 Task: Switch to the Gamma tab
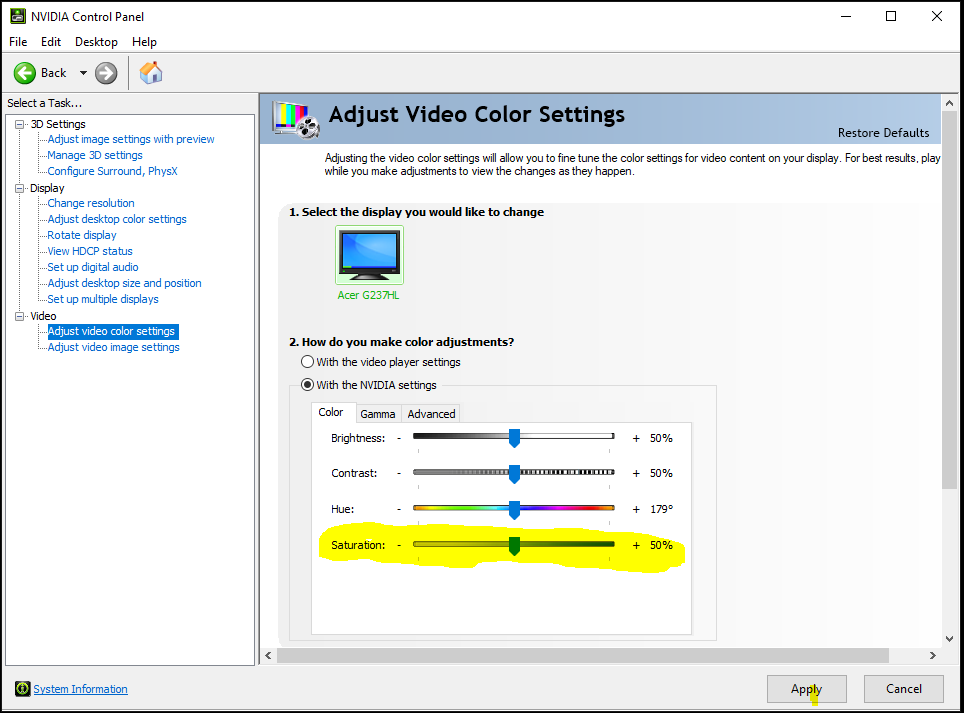pos(377,414)
